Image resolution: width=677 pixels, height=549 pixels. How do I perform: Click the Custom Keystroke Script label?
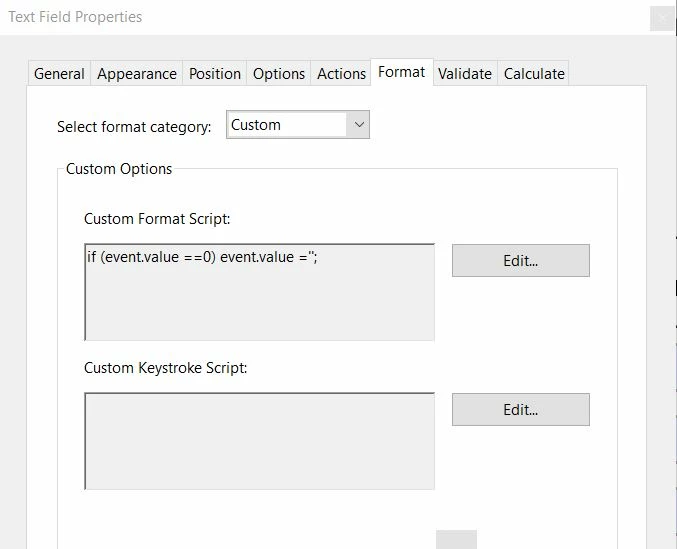(x=165, y=368)
